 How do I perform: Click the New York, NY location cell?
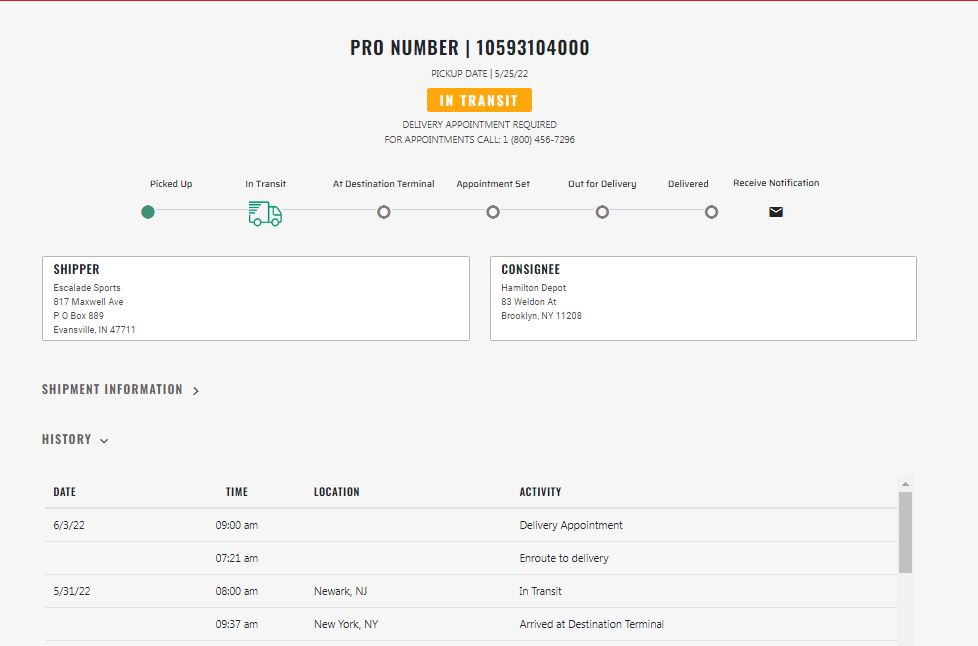(x=346, y=624)
